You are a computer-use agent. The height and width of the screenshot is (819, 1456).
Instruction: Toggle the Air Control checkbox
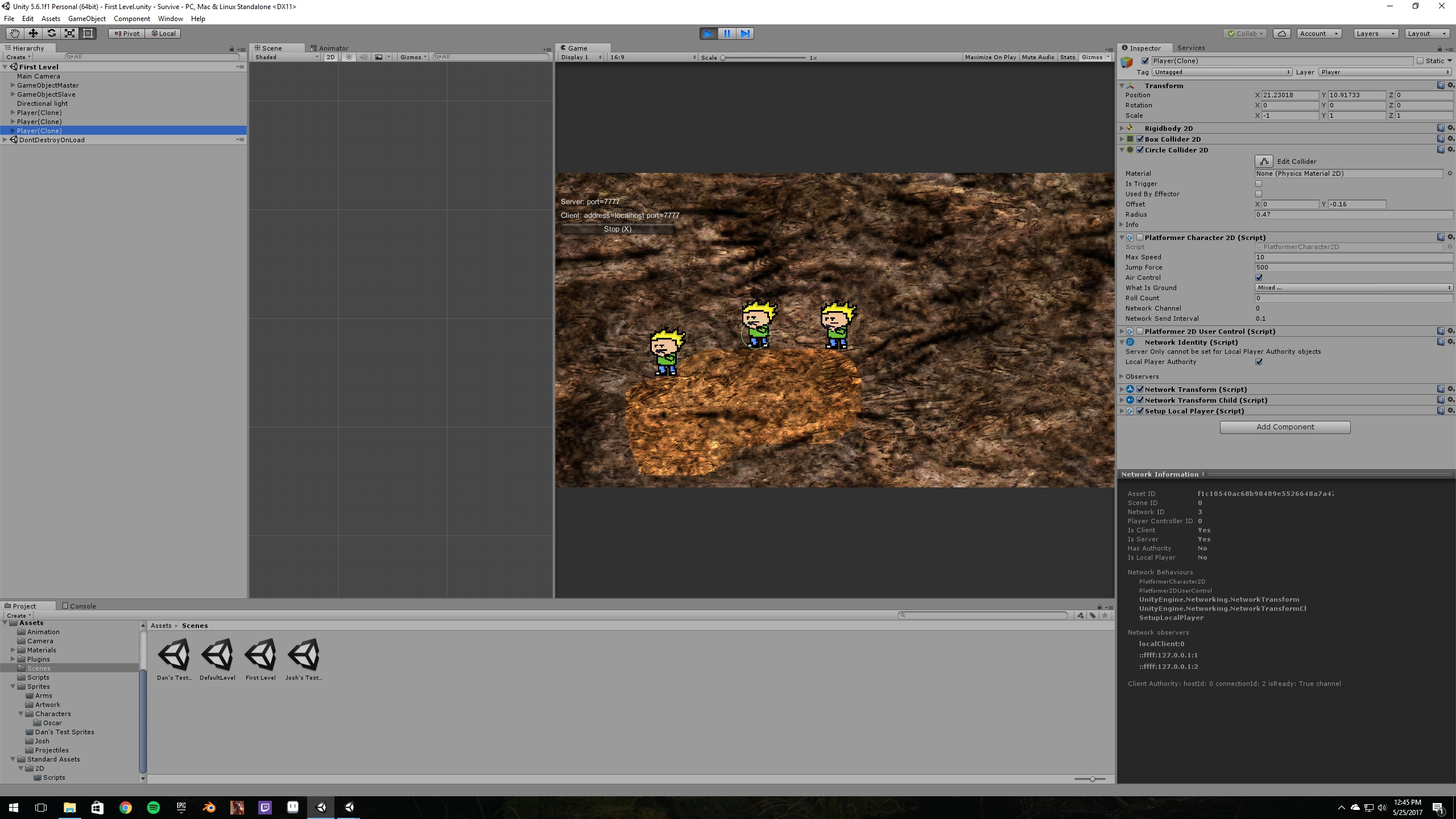pos(1260,278)
